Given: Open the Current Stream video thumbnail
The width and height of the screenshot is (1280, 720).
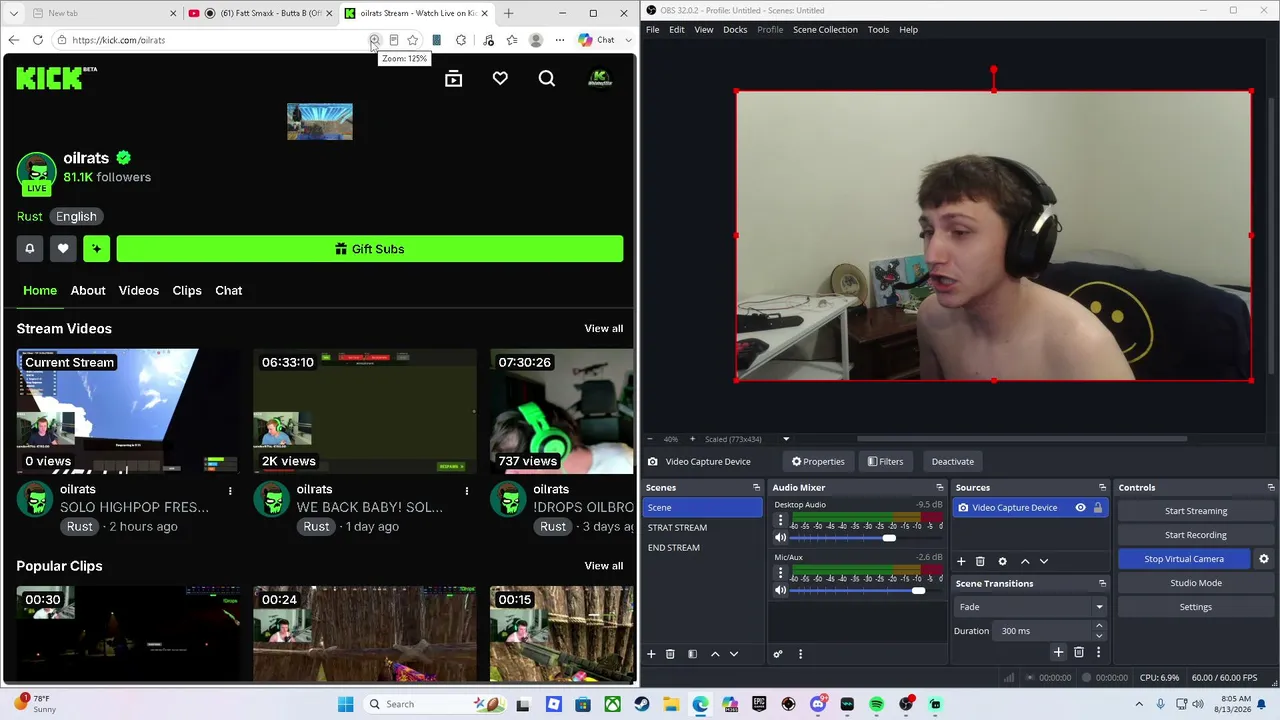Looking at the screenshot, I should 128,411.
